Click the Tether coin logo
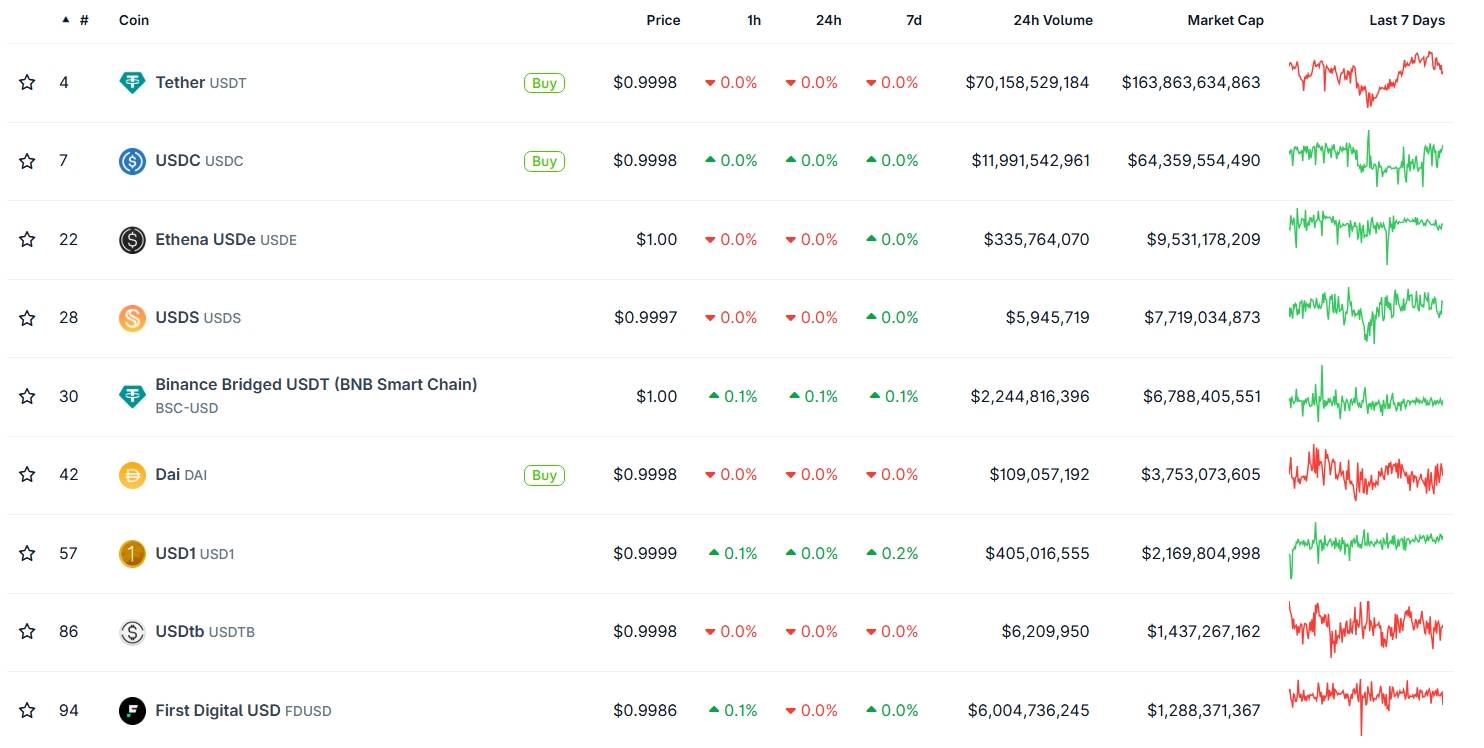This screenshot has height=748, width=1484. [132, 83]
